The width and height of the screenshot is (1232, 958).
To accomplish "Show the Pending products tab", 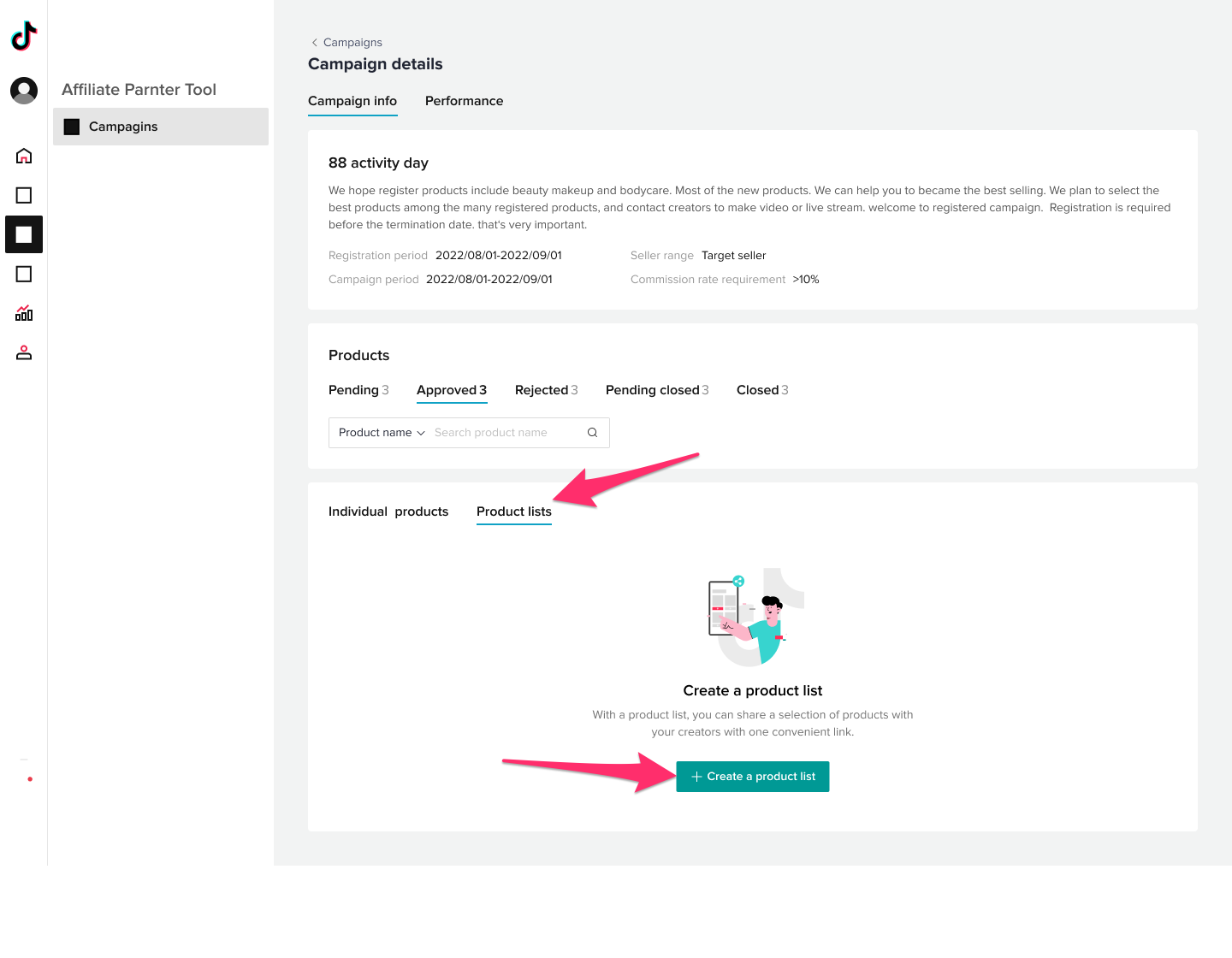I will click(358, 390).
